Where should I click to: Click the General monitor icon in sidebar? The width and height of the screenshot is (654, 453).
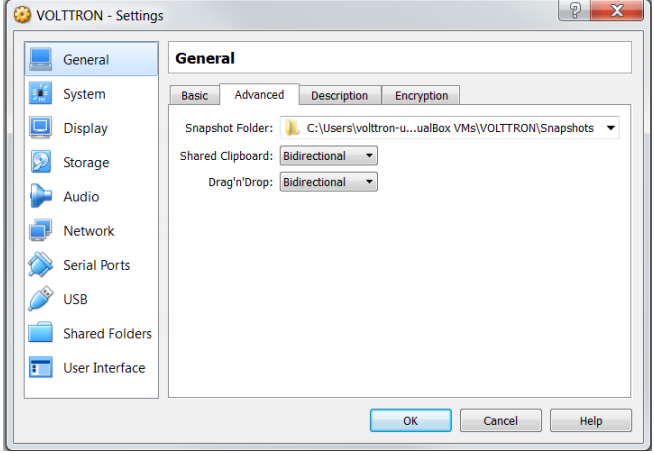(x=40, y=59)
